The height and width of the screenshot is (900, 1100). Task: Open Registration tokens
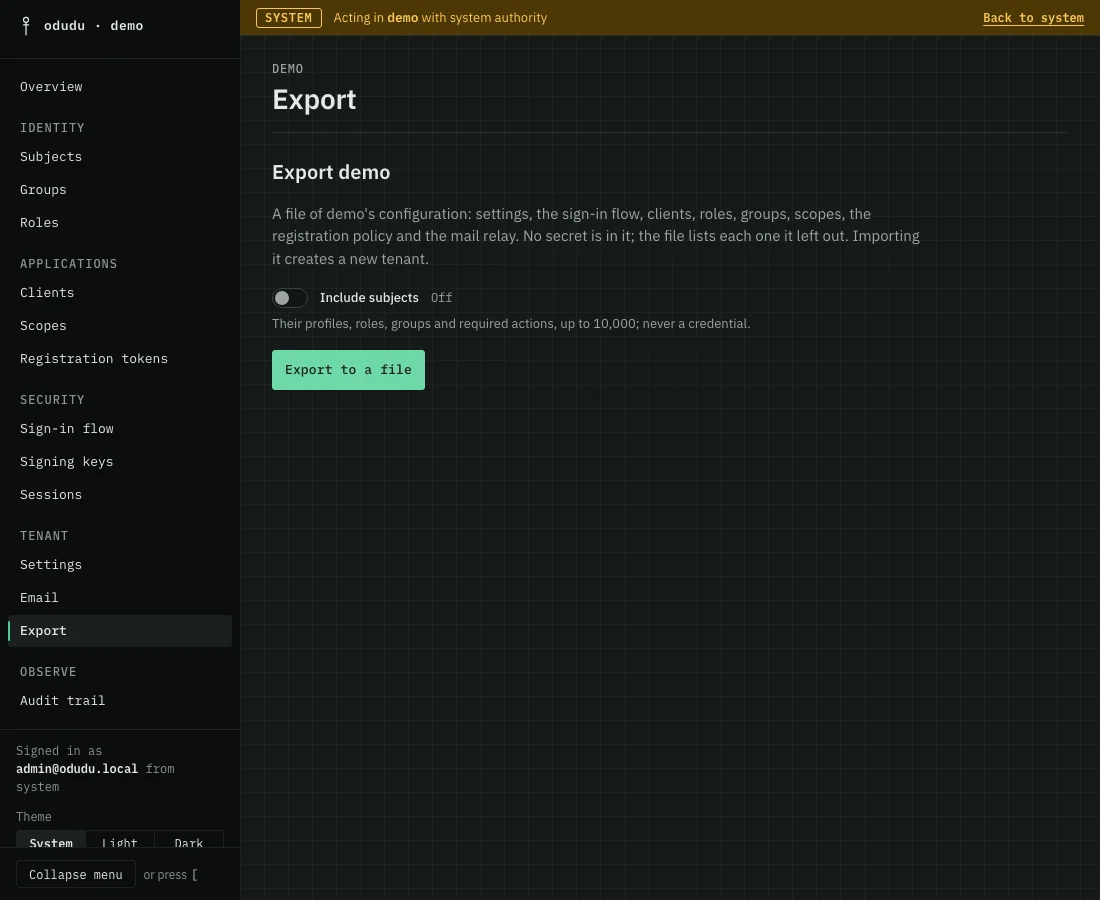click(x=120, y=359)
